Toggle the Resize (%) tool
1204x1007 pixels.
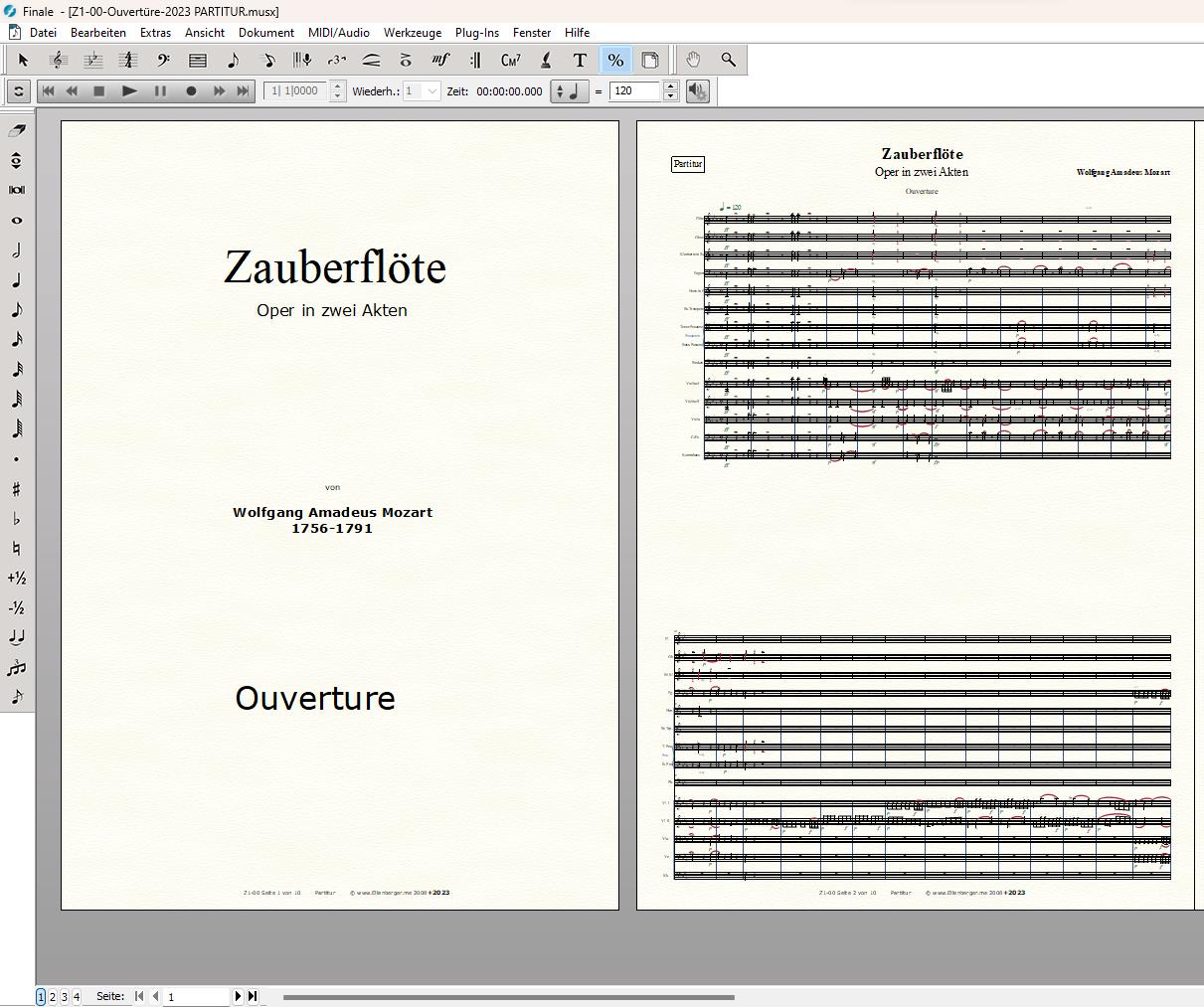tap(615, 61)
